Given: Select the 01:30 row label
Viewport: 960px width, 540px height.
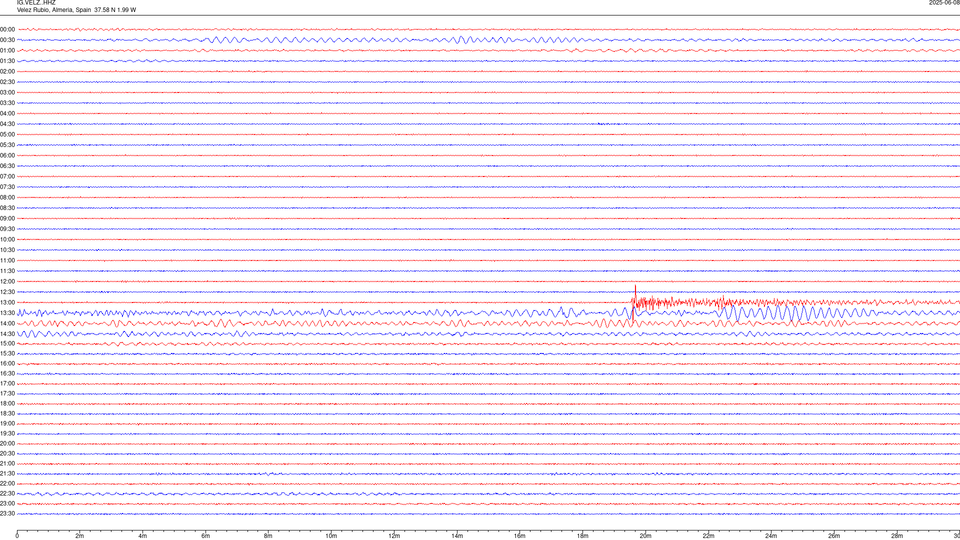Looking at the screenshot, I should click(x=7, y=61).
